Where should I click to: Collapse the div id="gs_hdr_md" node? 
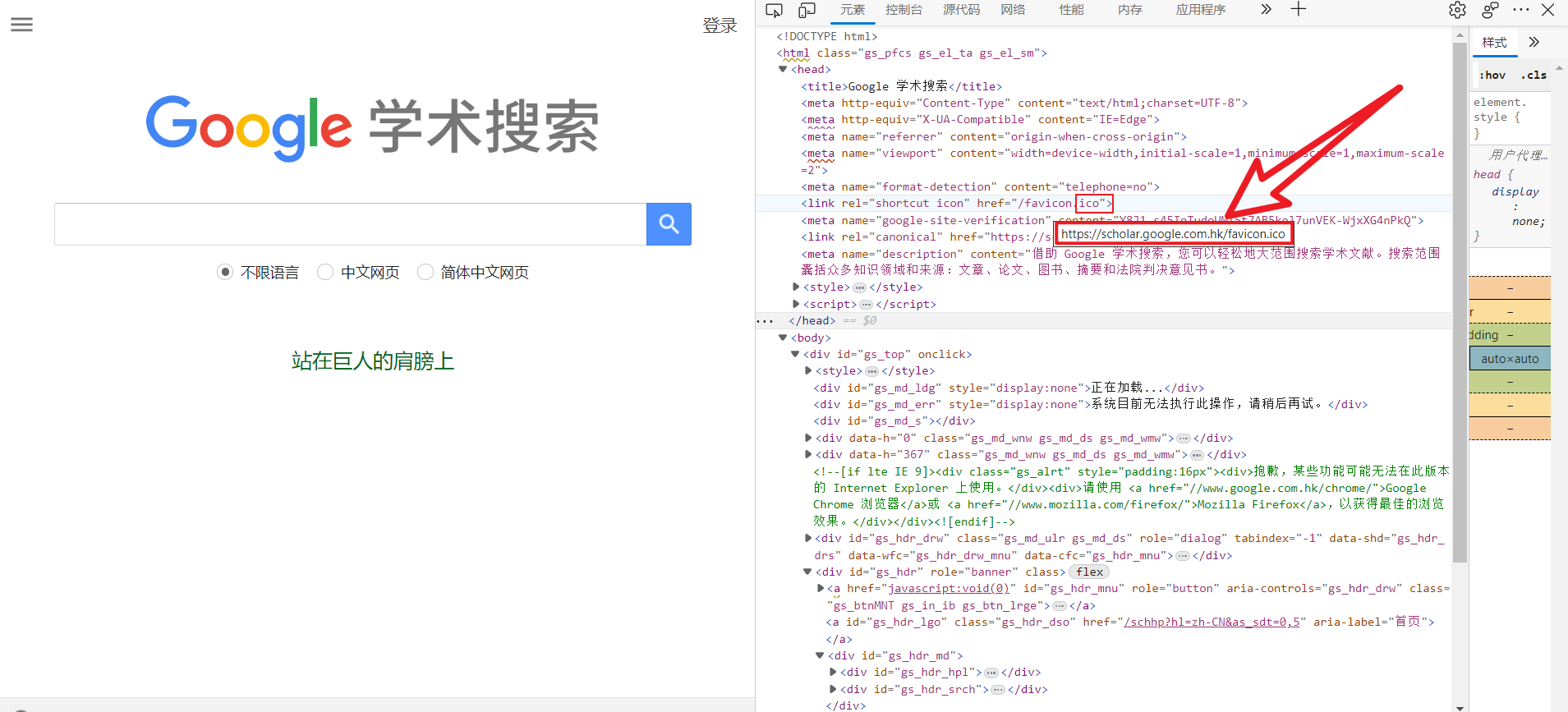pos(820,656)
